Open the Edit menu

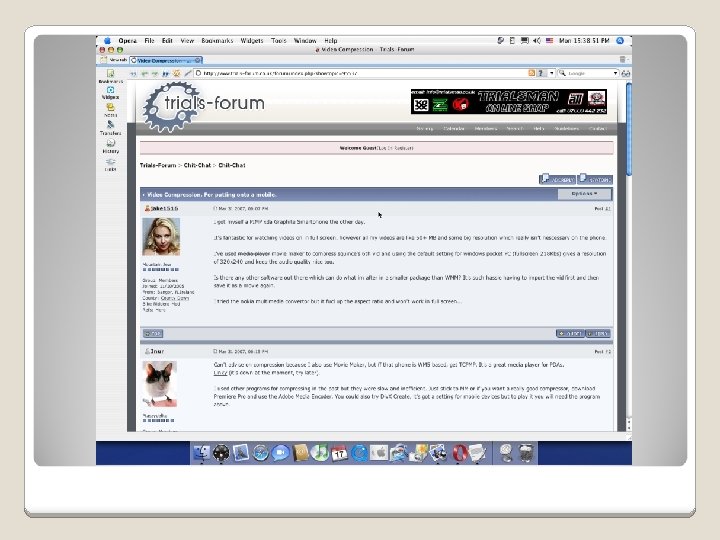point(167,40)
